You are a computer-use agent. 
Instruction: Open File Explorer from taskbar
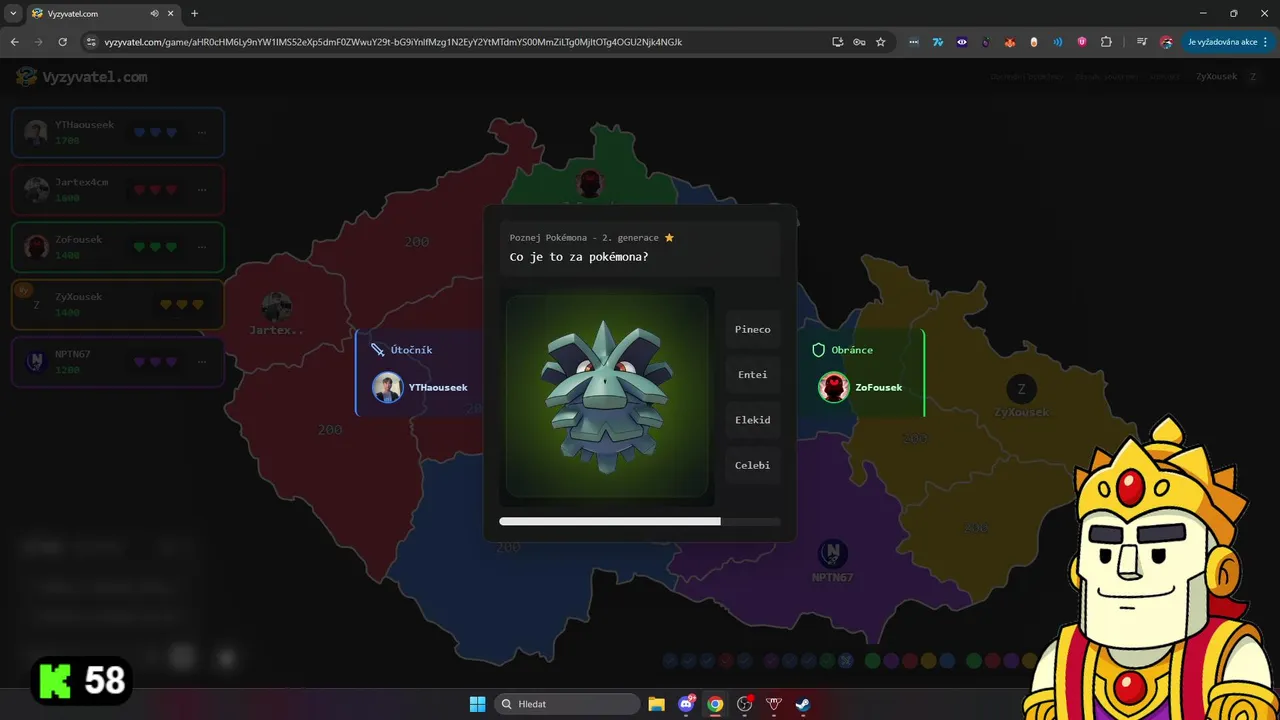(656, 704)
